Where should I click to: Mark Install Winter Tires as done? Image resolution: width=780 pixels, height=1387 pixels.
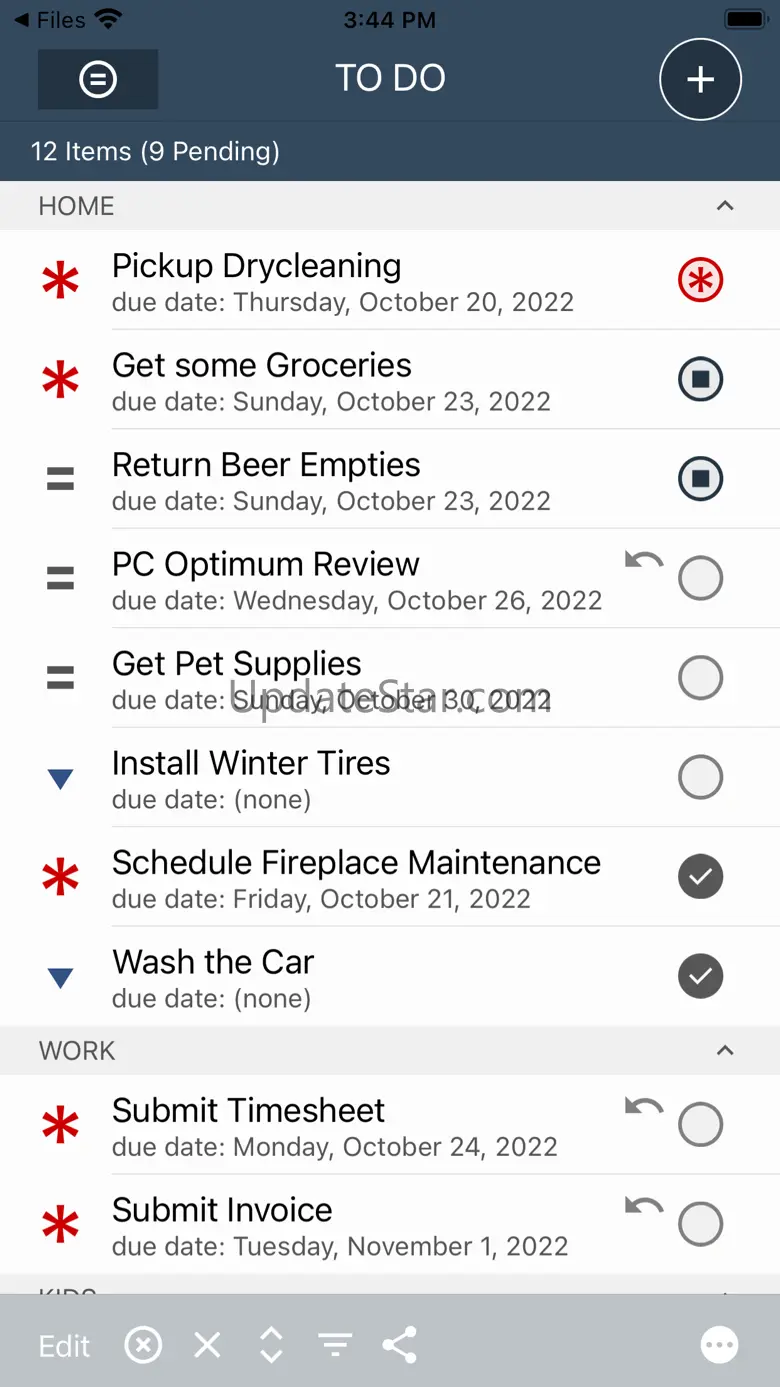(700, 777)
